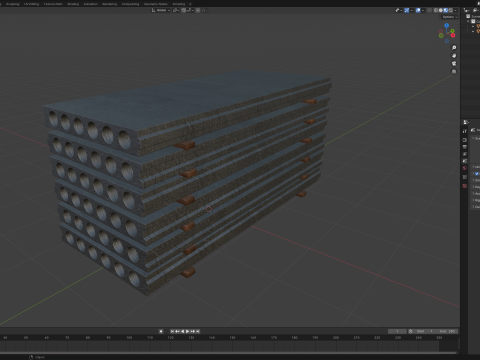The width and height of the screenshot is (480, 360).
Task: Select wireframe viewport shading icon
Action: (436, 10)
